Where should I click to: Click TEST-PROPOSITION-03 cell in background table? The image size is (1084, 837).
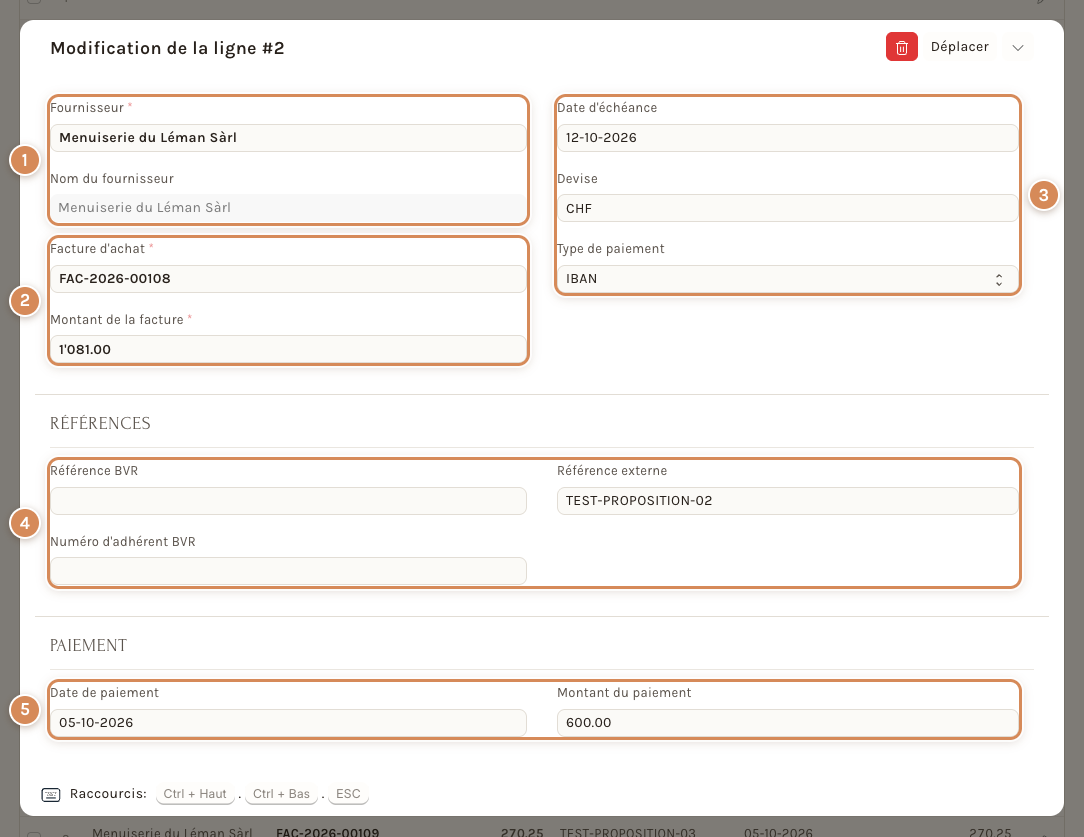628,832
